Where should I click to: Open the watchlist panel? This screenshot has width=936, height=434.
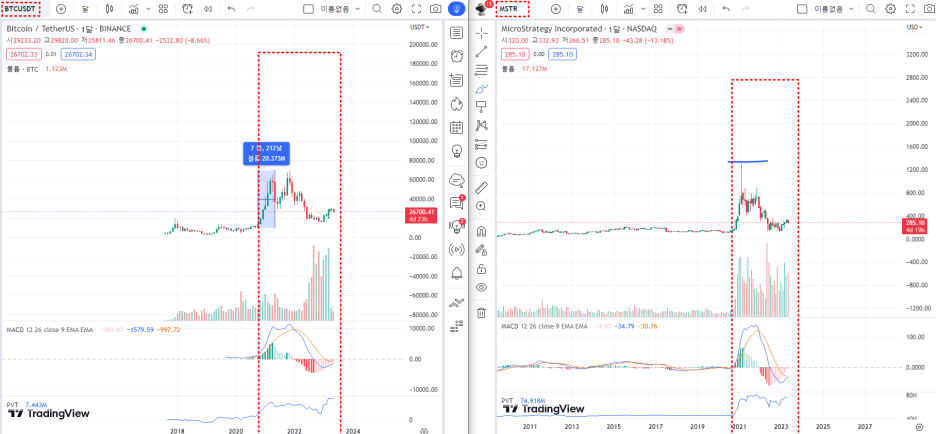(x=457, y=33)
